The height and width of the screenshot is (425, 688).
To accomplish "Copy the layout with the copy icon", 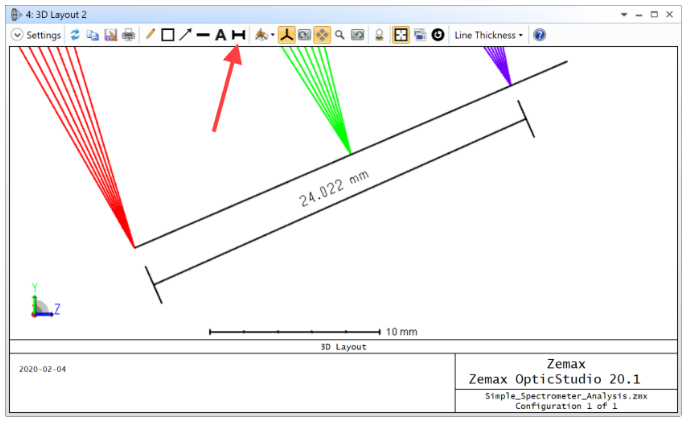I will coord(92,35).
